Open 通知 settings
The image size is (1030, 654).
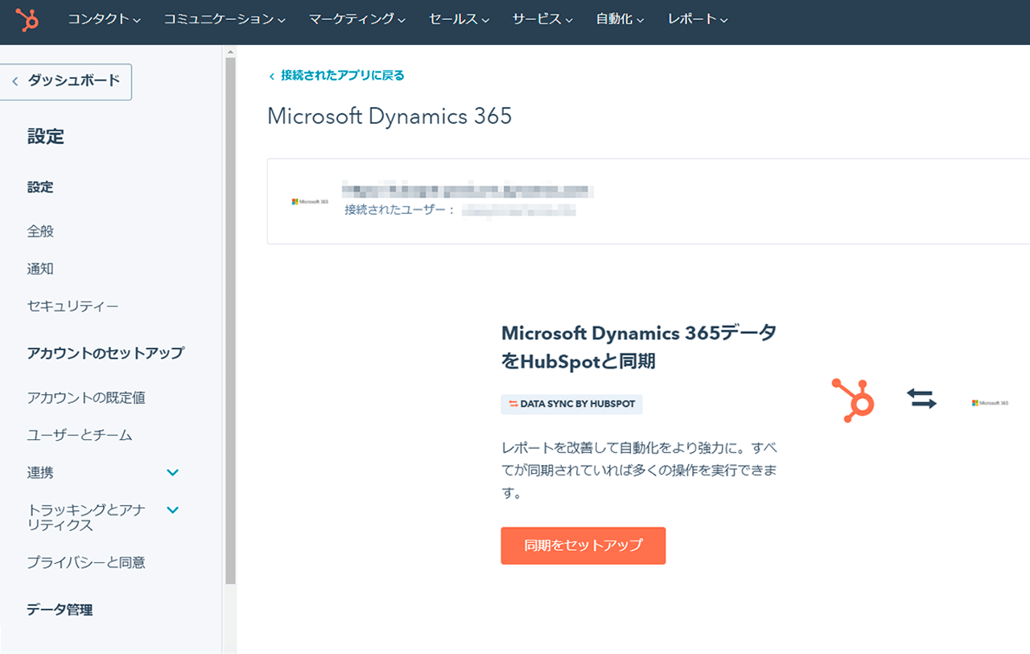point(40,269)
